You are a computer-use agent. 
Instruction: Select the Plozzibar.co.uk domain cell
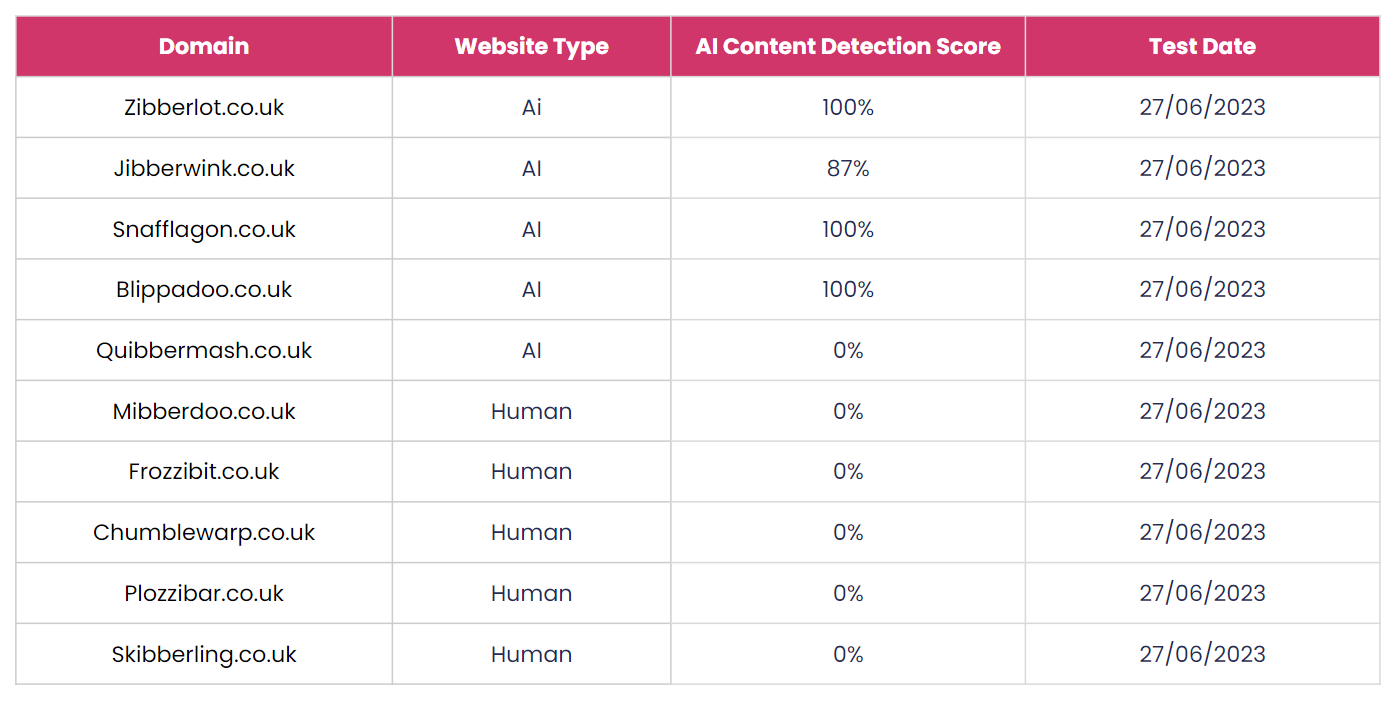coord(204,593)
